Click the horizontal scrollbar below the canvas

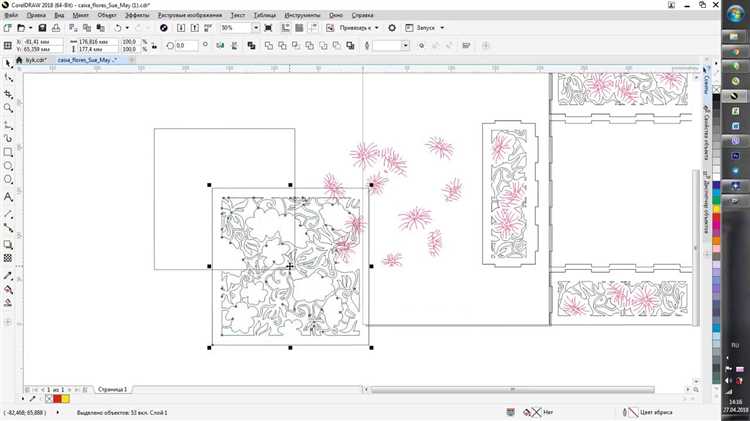click(512, 390)
